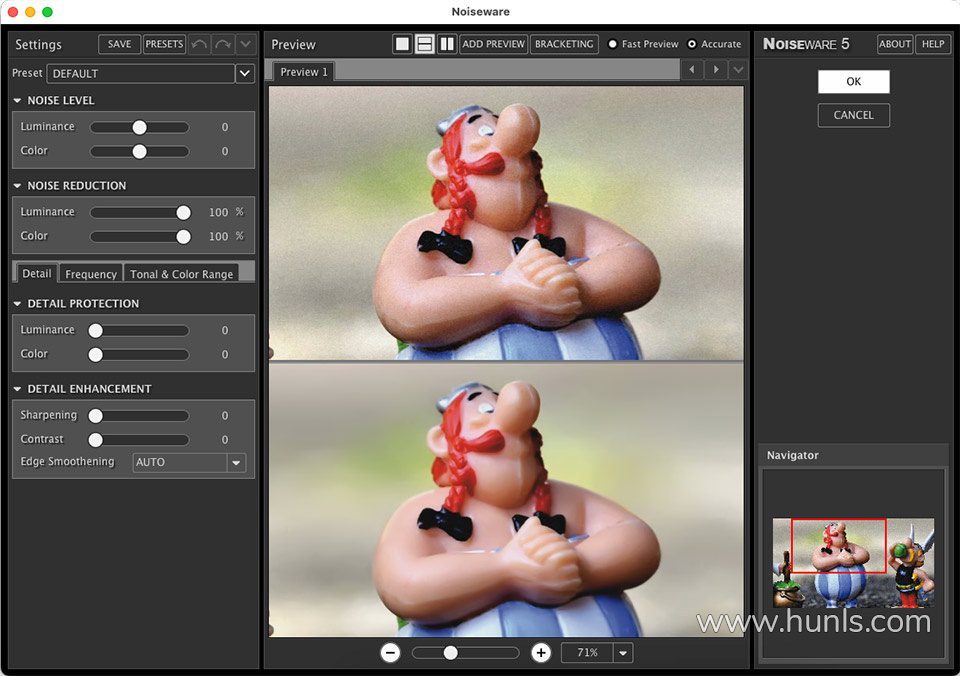Collapse the DETAIL ENHANCEMENT section
Viewport: 960px width, 676px height.
17,389
